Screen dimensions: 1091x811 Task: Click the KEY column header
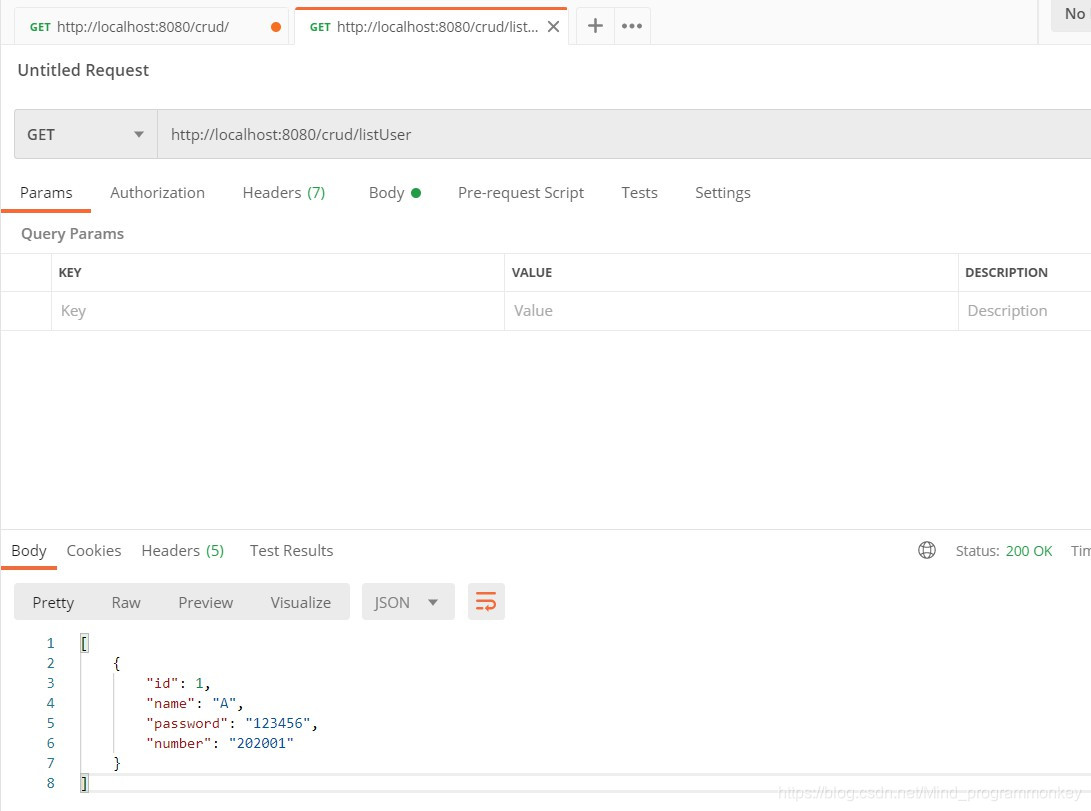70,273
